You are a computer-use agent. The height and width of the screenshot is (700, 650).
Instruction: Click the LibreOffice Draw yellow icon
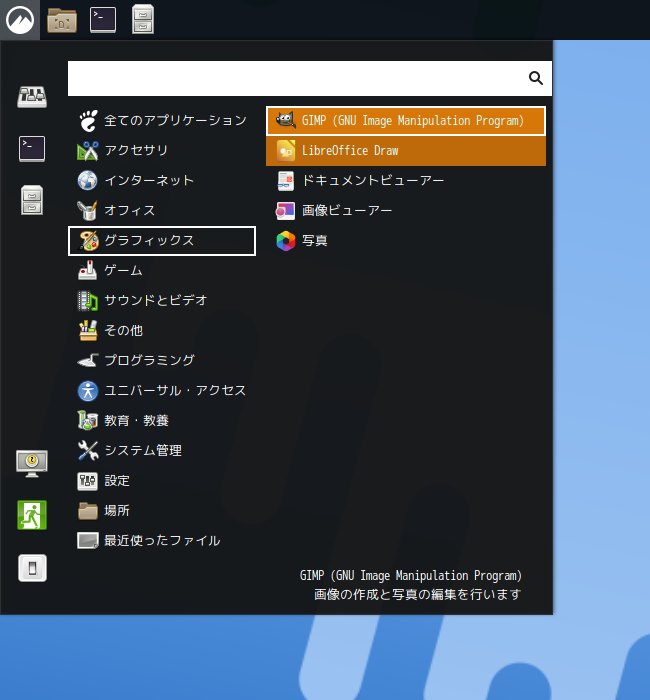pyautogui.click(x=286, y=150)
